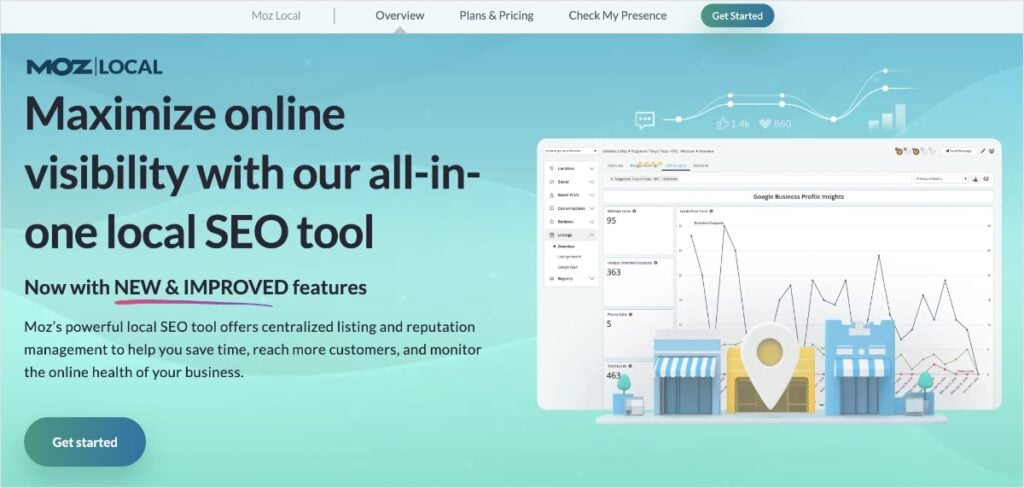Click the phone calls value 5
This screenshot has width=1024, height=488.
(609, 323)
